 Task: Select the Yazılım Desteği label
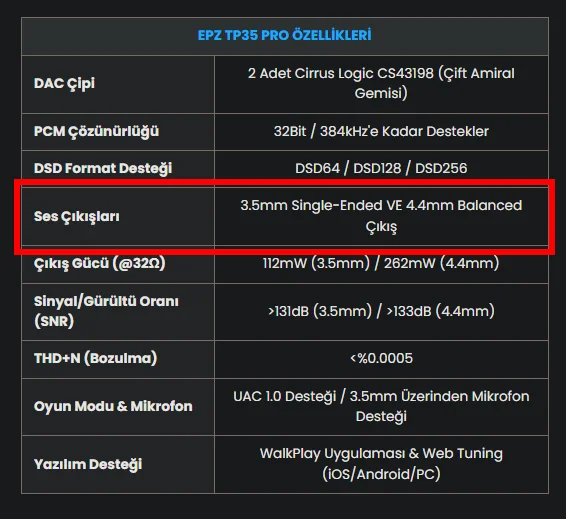click(x=88, y=465)
